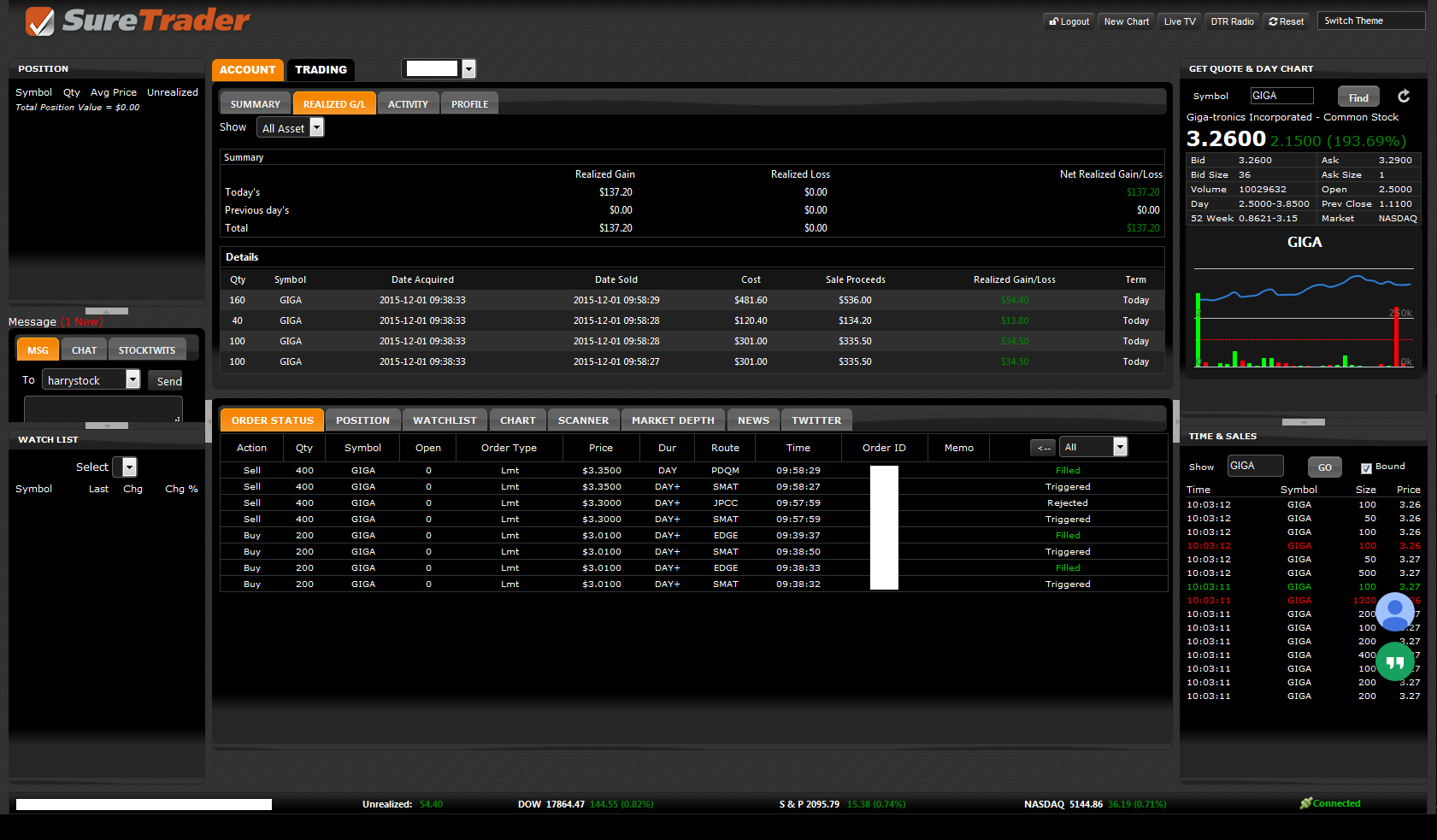The width and height of the screenshot is (1437, 840).
Task: Click Find to get the quote
Action: tap(1358, 97)
